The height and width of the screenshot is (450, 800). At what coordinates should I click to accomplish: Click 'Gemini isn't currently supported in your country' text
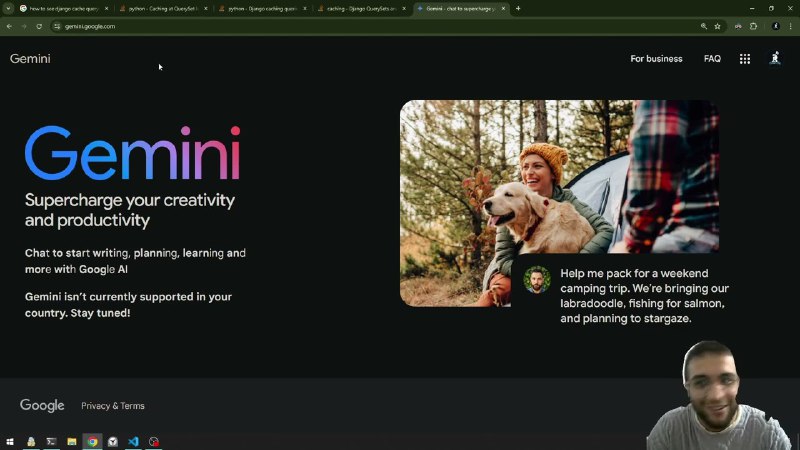128,305
